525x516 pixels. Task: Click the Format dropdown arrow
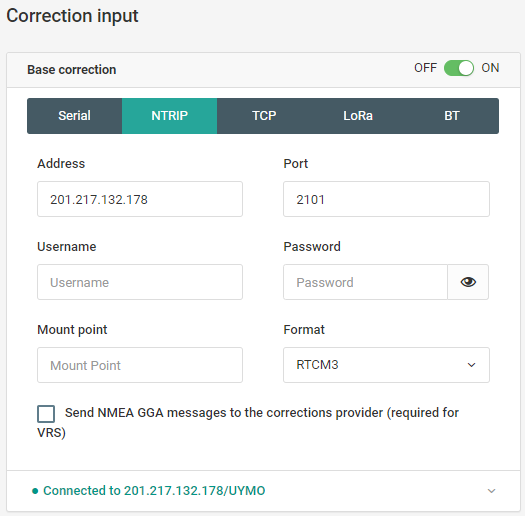[x=471, y=365]
